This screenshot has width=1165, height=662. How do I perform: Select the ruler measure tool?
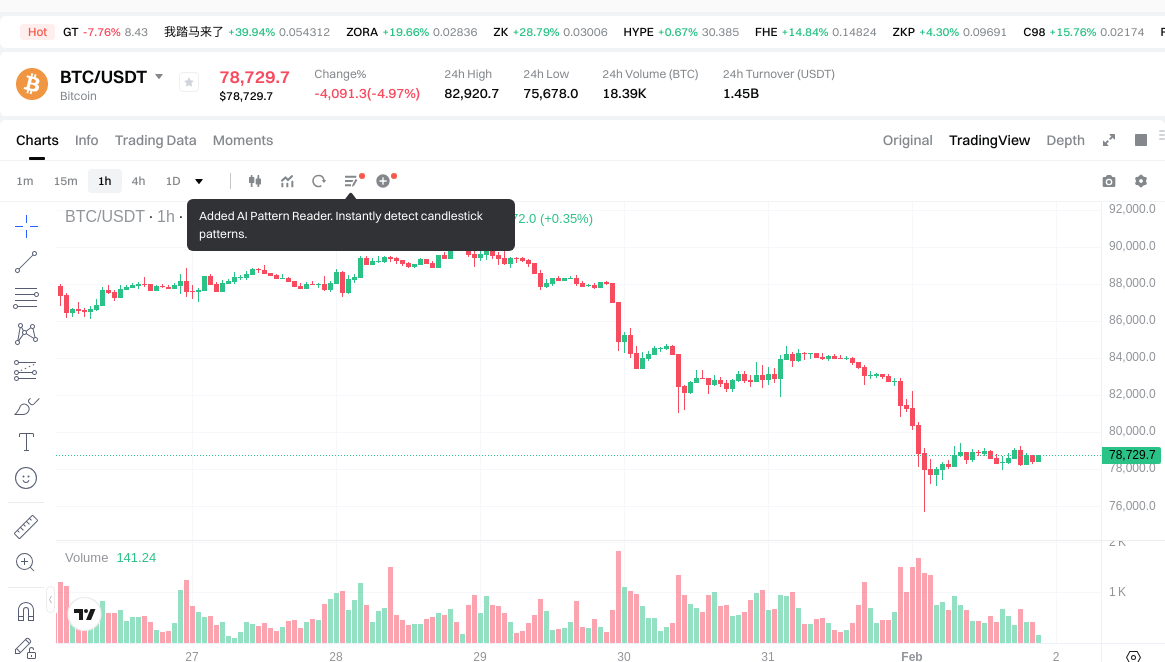coord(26,526)
